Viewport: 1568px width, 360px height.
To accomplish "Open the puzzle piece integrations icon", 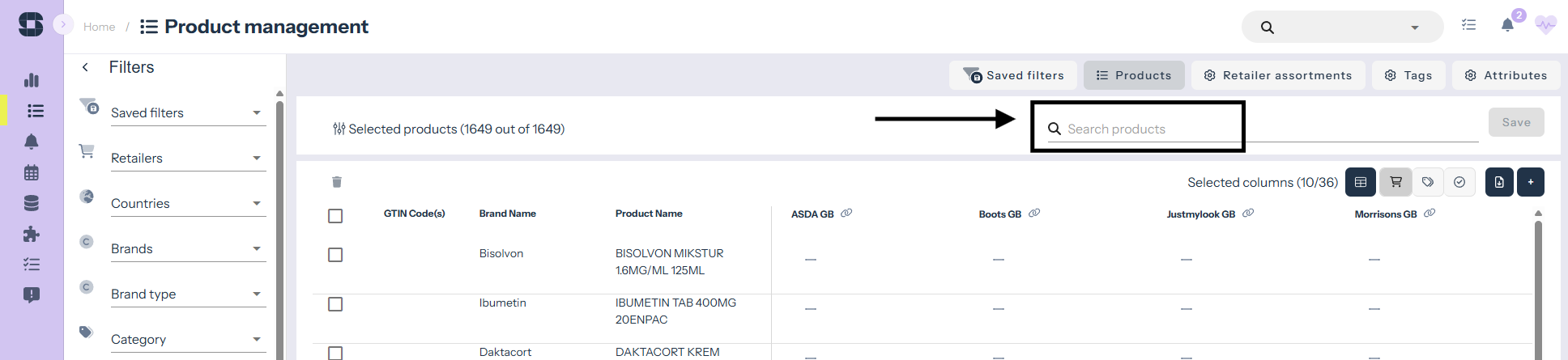I will click(32, 234).
